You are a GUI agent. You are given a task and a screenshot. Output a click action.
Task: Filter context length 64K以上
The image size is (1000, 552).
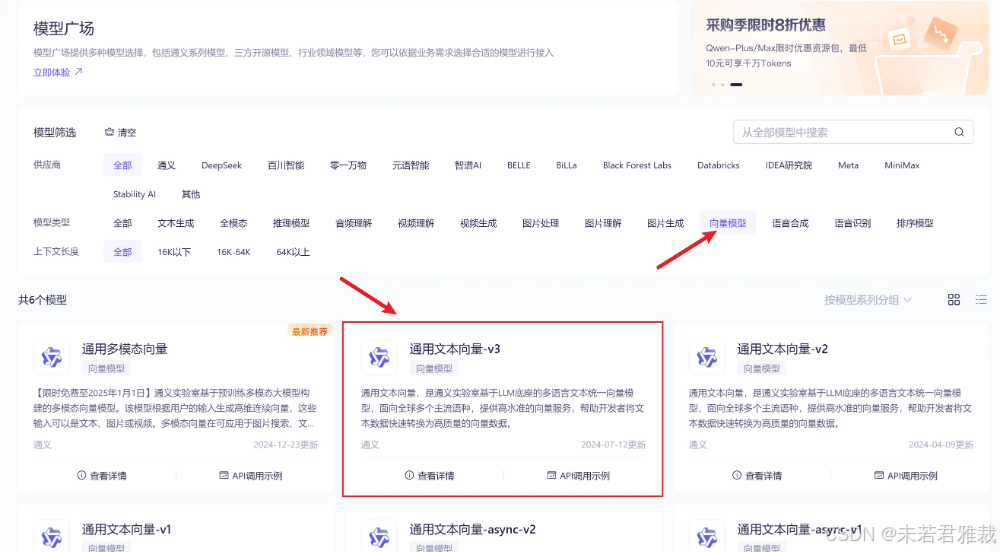click(293, 252)
